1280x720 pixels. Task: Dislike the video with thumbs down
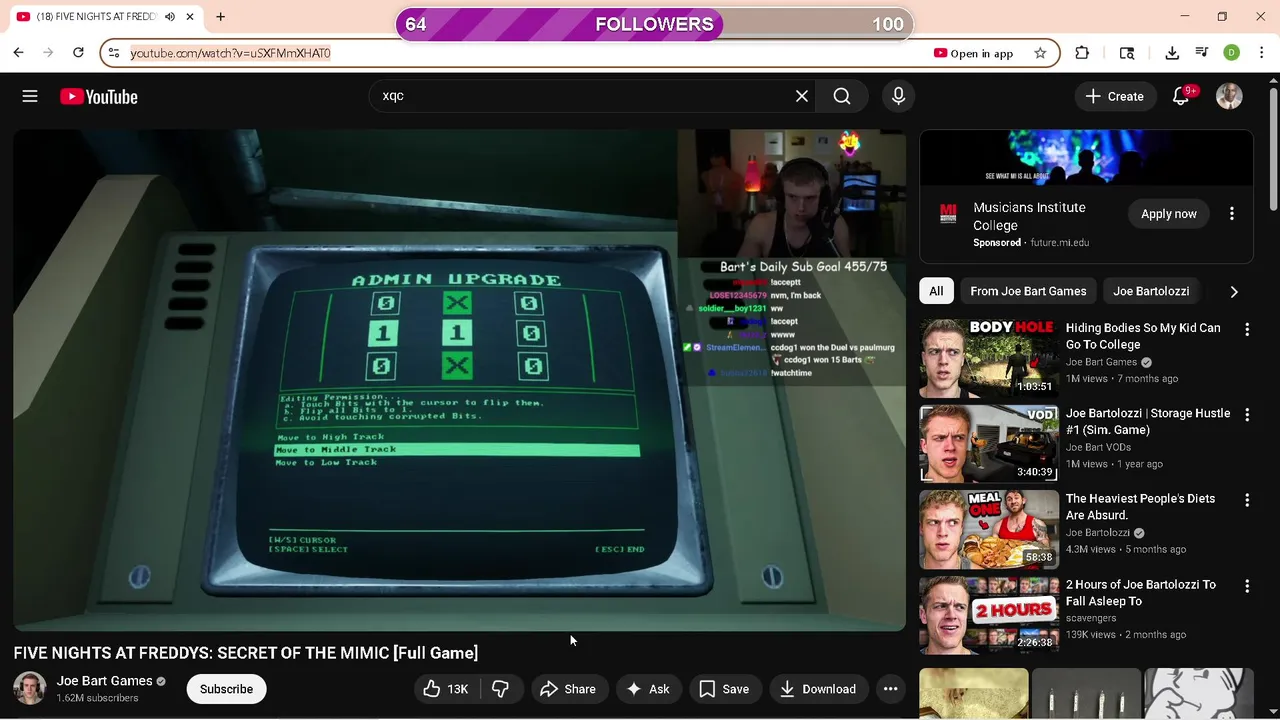point(501,689)
